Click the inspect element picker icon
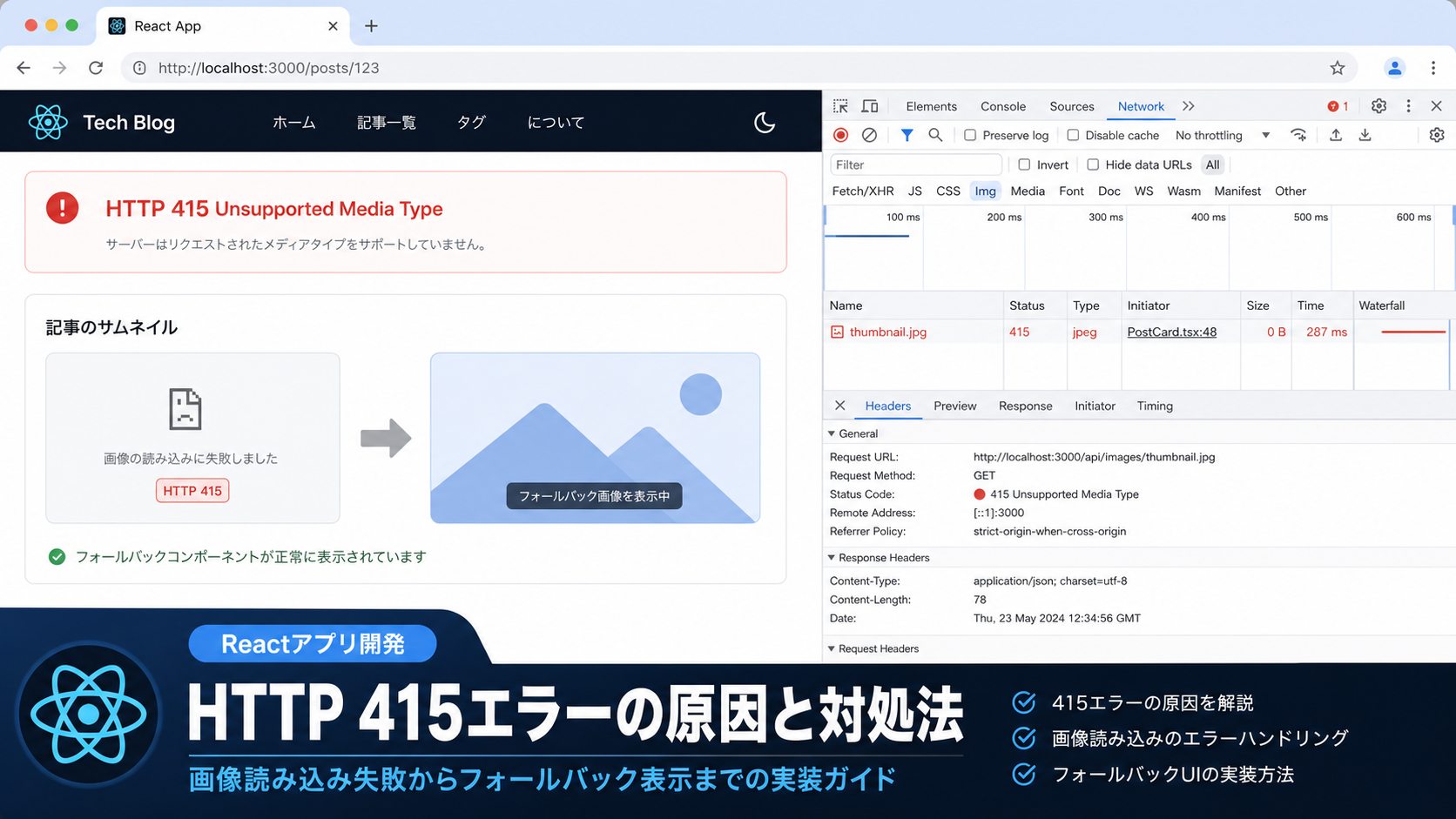This screenshot has width=1456, height=819. pos(840,106)
